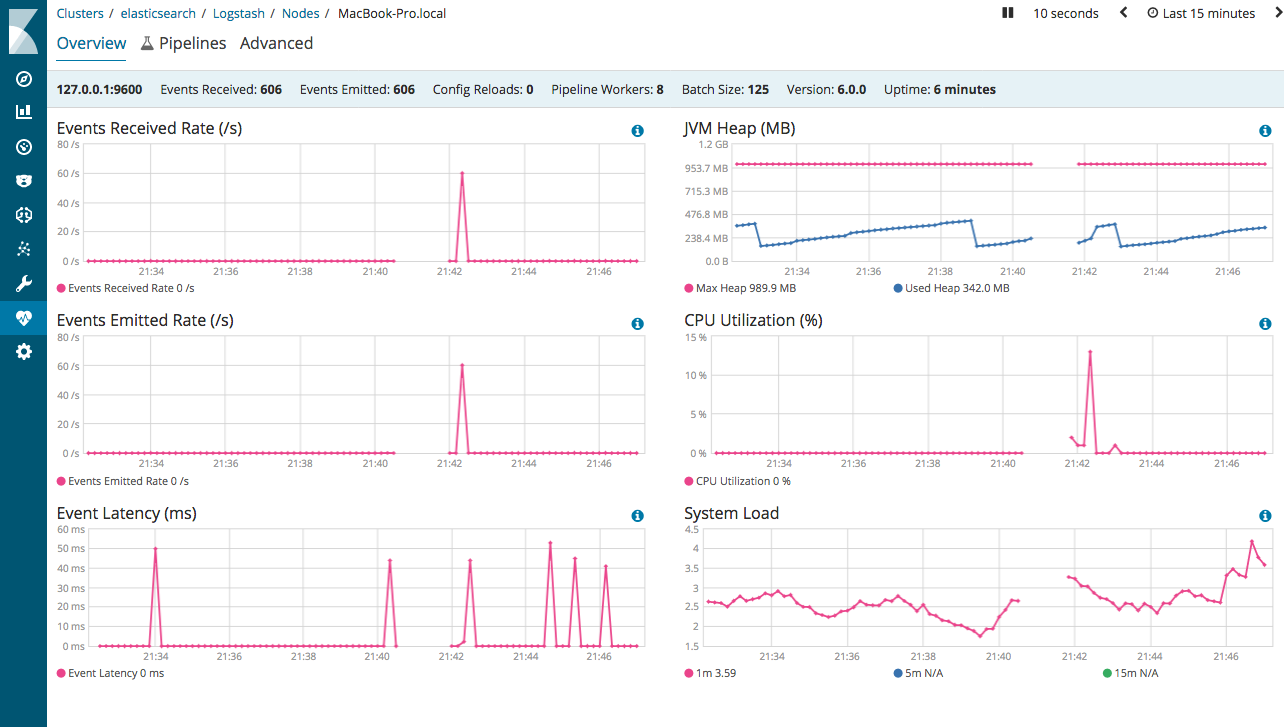
Task: Open the Last 15 minutes time picker
Action: pos(1200,13)
